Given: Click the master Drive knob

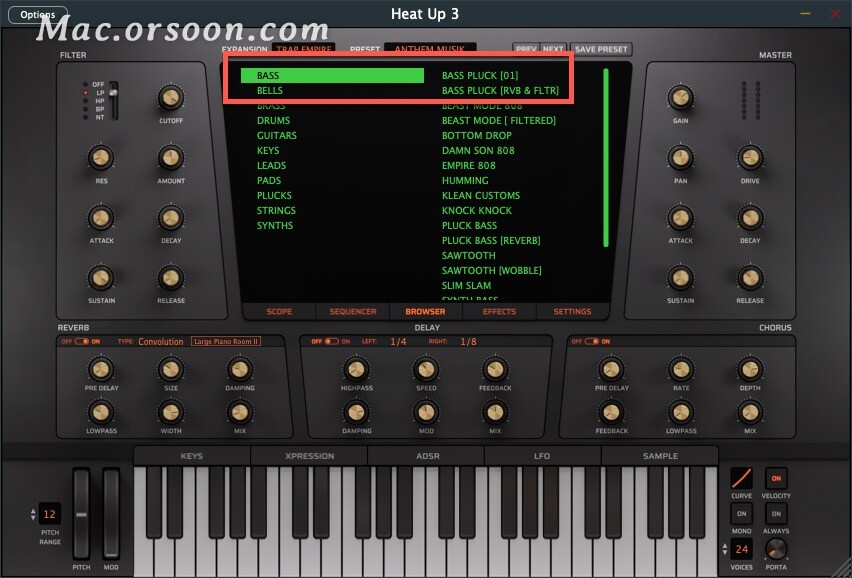Looking at the screenshot, I should 750,158.
